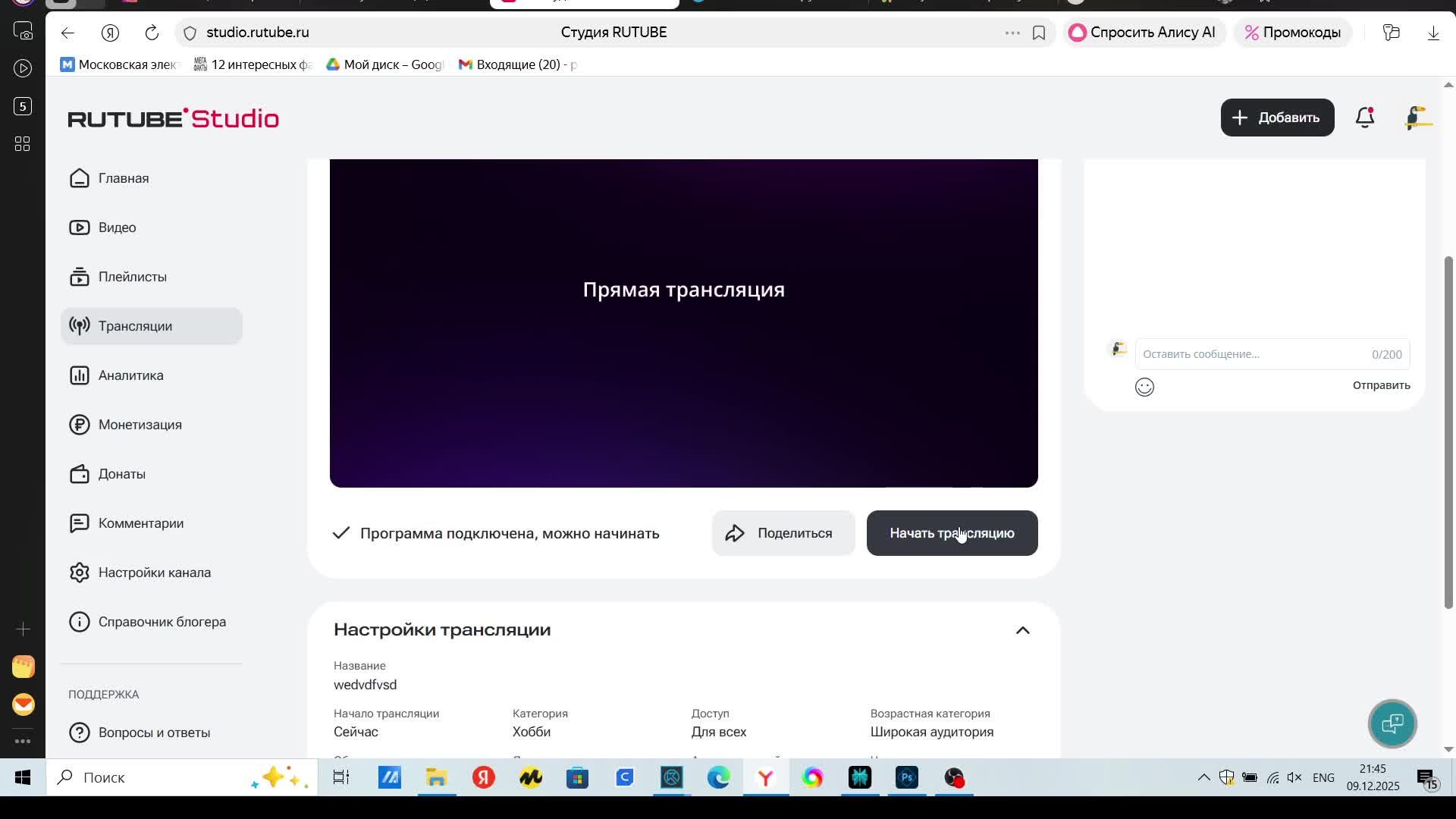This screenshot has width=1456, height=819.
Task: Show hidden system tray icons
Action: (x=1203, y=777)
